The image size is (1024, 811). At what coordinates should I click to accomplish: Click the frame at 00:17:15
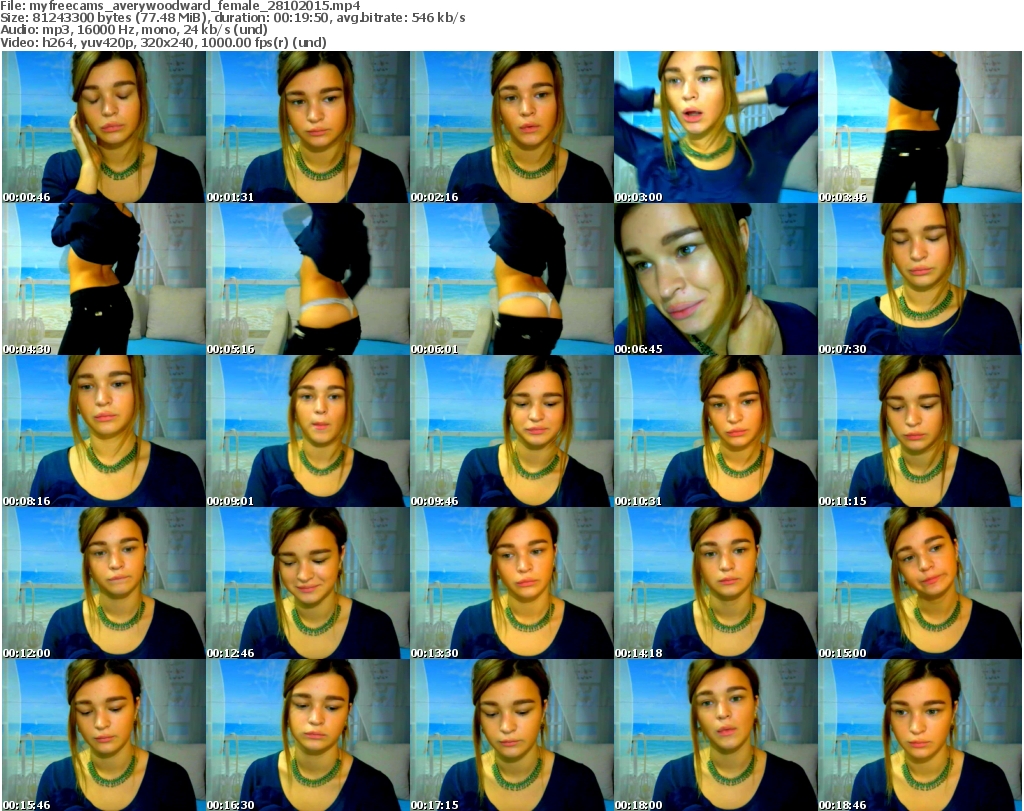(511, 735)
